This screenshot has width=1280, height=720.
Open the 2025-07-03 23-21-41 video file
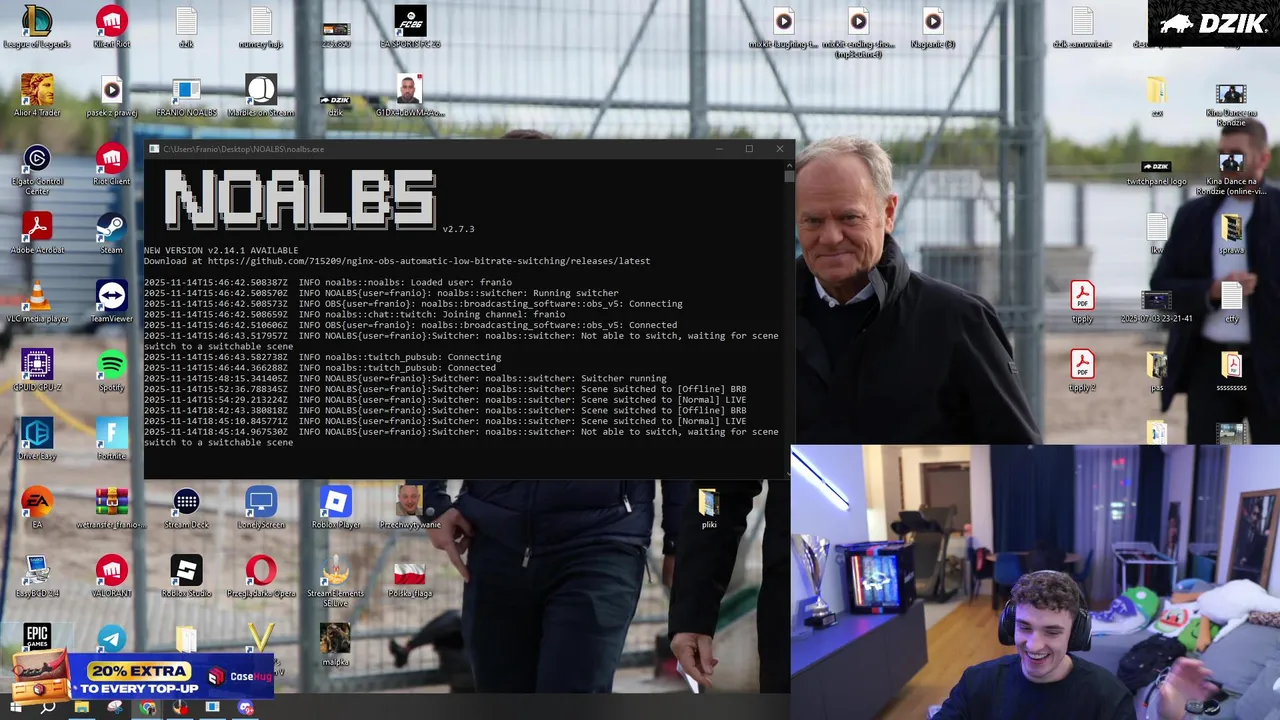click(1157, 306)
